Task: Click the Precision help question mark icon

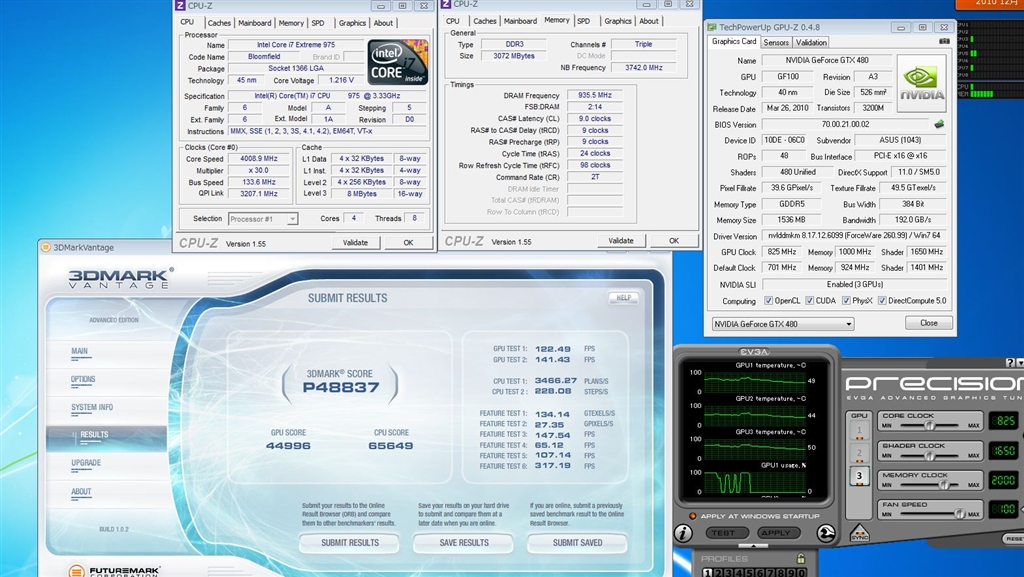Action: pyautogui.click(x=1010, y=362)
